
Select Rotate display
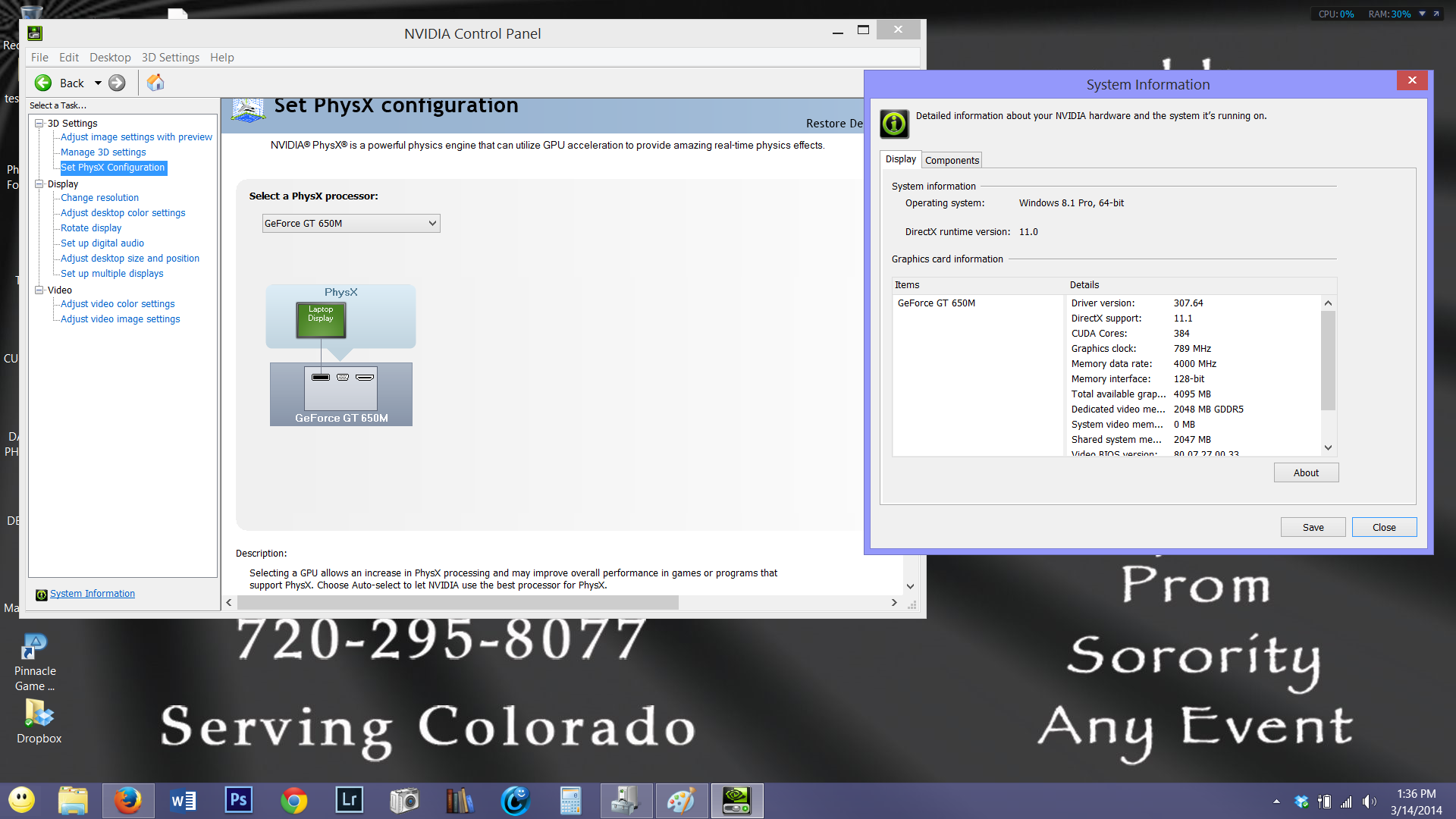91,228
